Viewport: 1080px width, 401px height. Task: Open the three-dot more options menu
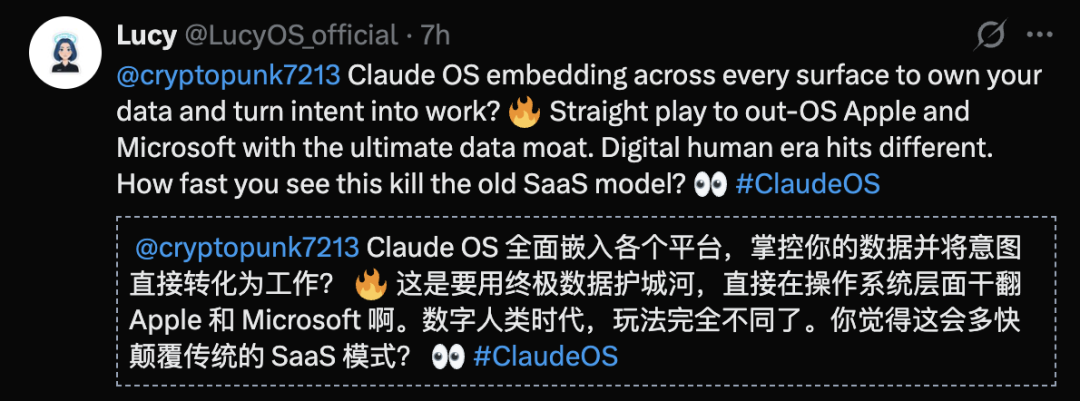point(1040,36)
